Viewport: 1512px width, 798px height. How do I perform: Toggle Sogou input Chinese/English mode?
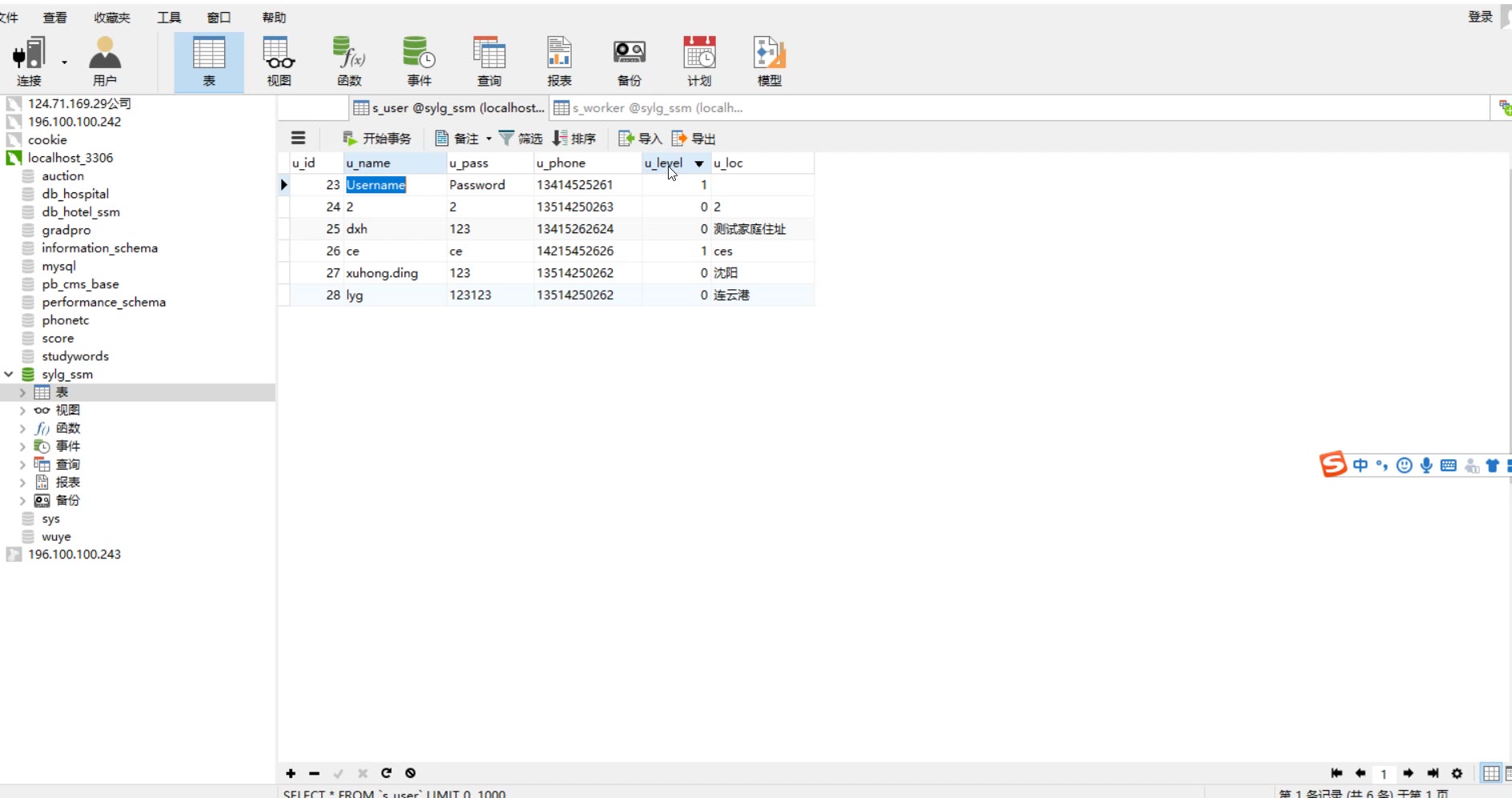click(x=1360, y=465)
